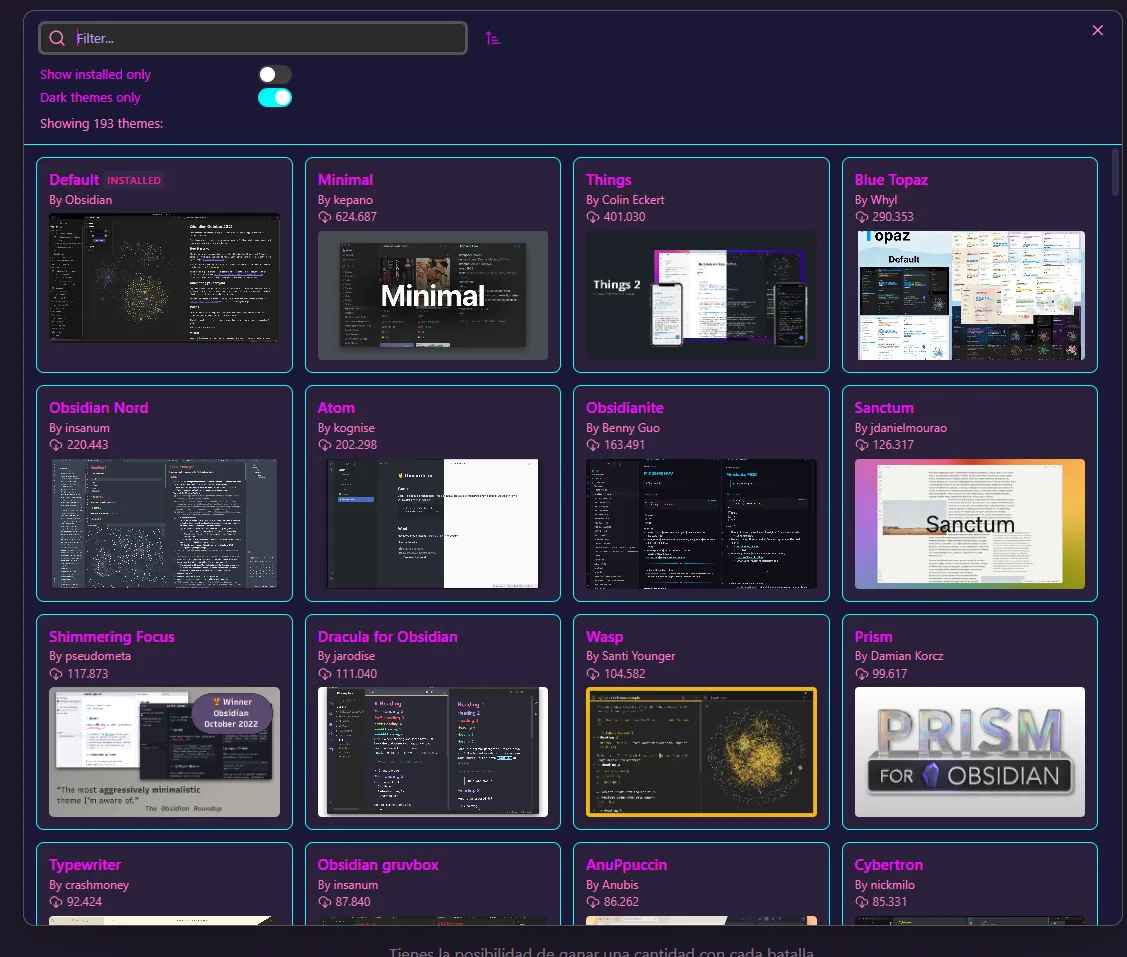
Task: Click the Wasp download count icon
Action: pyautogui.click(x=593, y=674)
